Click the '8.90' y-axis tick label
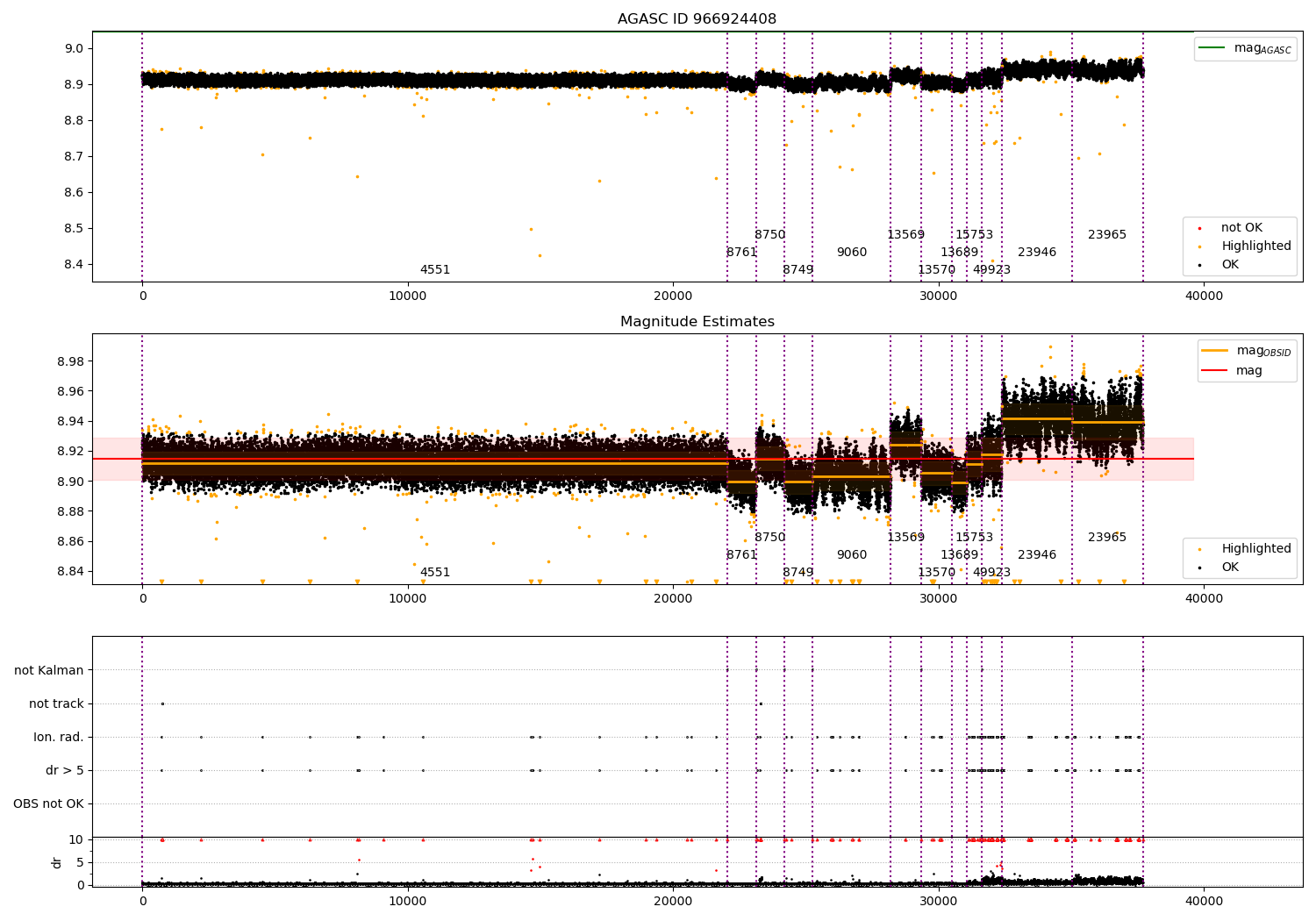Viewport: 1316px width, 921px height. (x=72, y=482)
